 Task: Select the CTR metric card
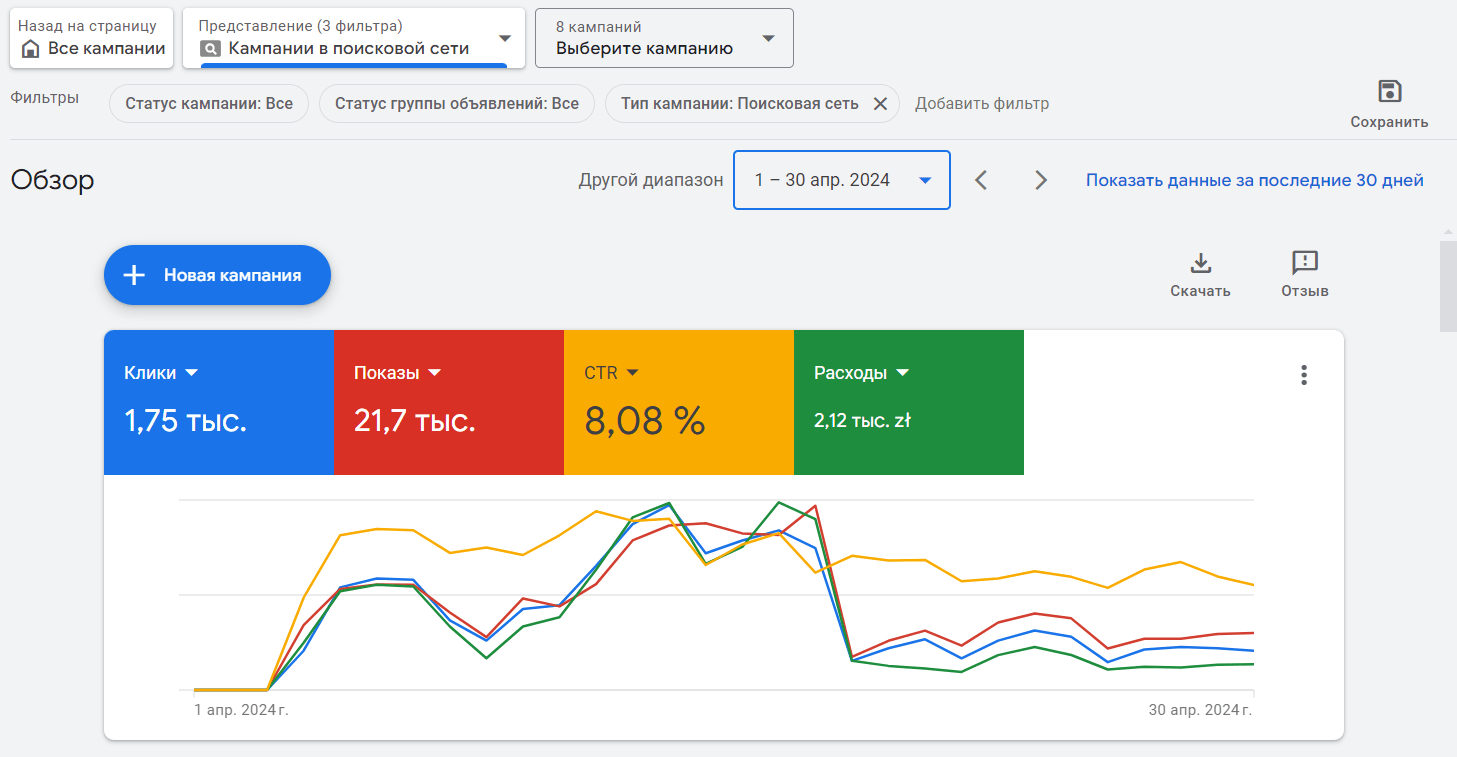(x=678, y=402)
